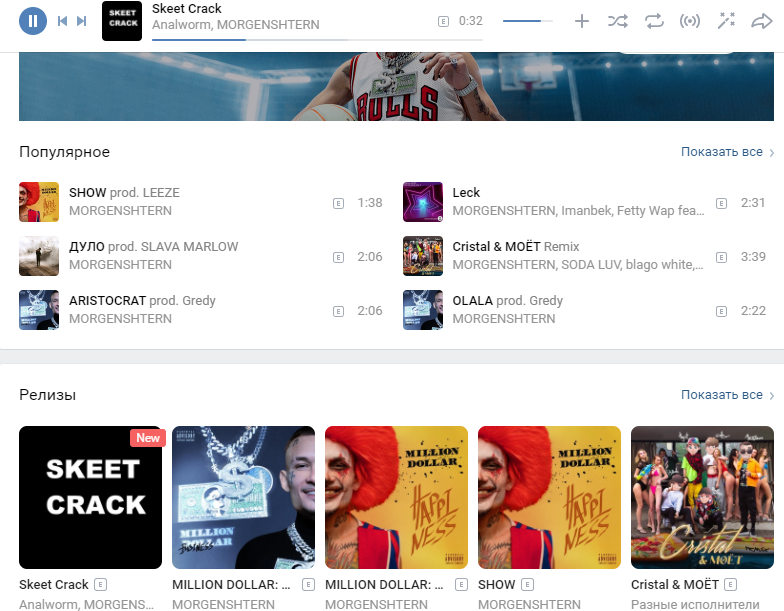Play OLALA prod. Gredy cover thumbnail
Screen dimensions: 784x611
[x=422, y=310]
